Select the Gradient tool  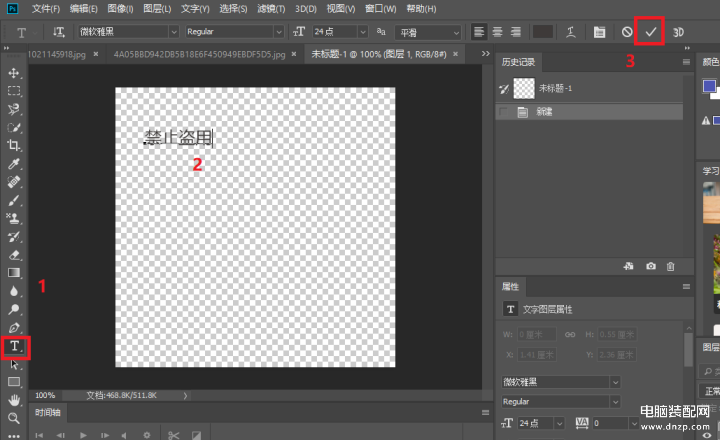pyautogui.click(x=14, y=273)
